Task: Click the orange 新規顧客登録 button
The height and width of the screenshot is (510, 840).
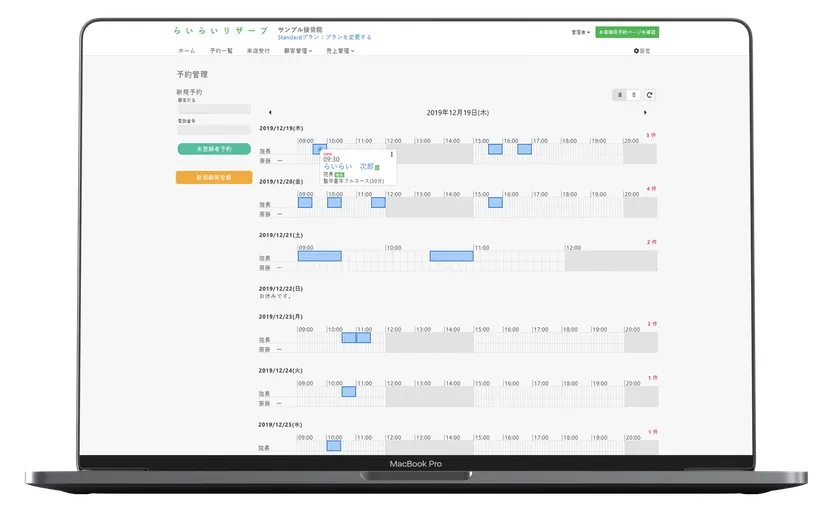Action: pyautogui.click(x=214, y=177)
